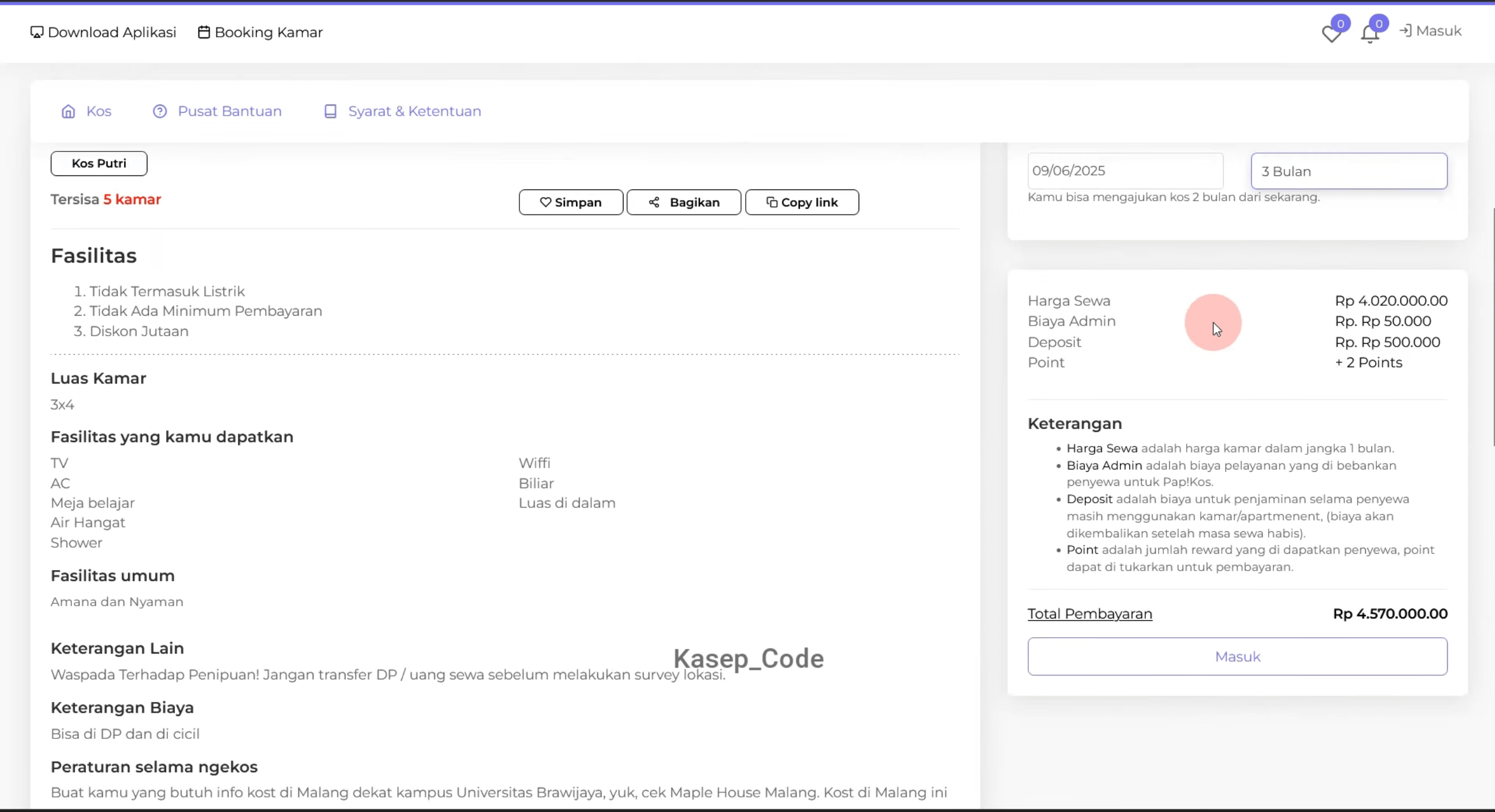Click the 'Wiffi' facility text

(535, 463)
